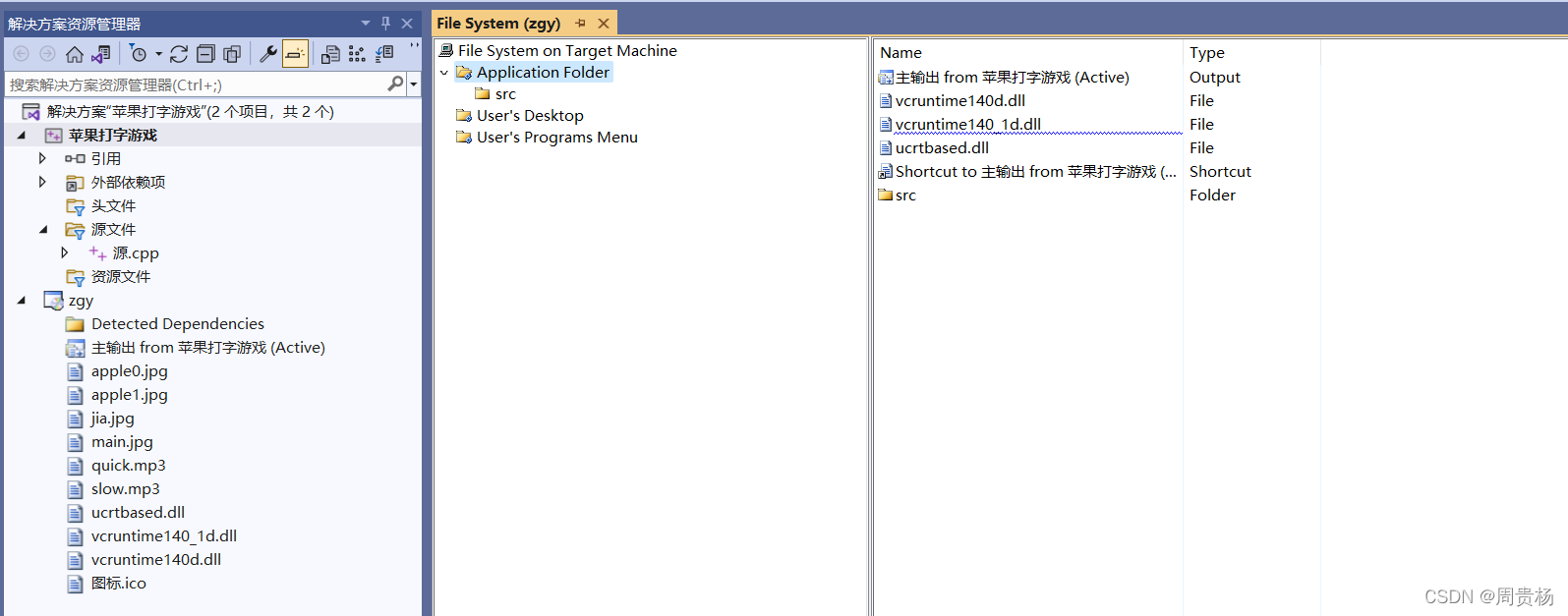Open the pending changes filter dropdown arrow

tap(158, 54)
